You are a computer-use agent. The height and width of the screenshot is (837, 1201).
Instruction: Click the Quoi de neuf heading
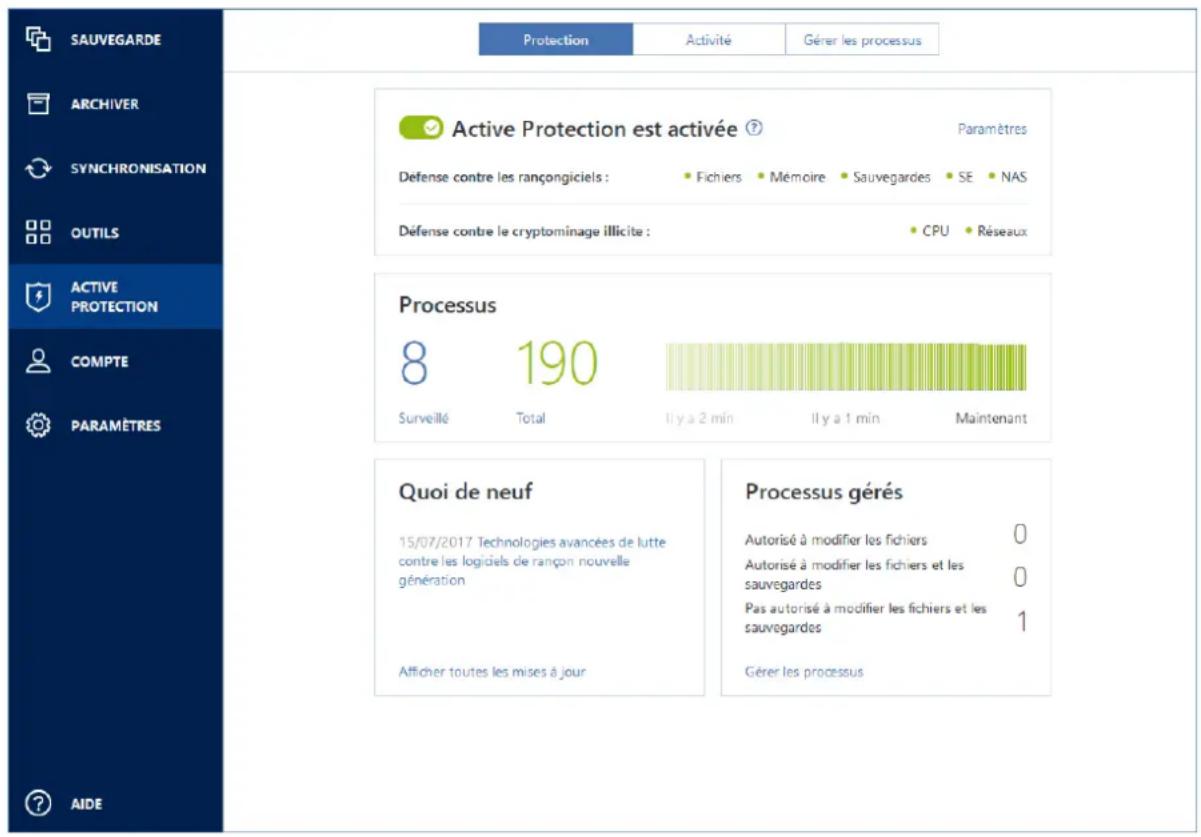(x=465, y=491)
